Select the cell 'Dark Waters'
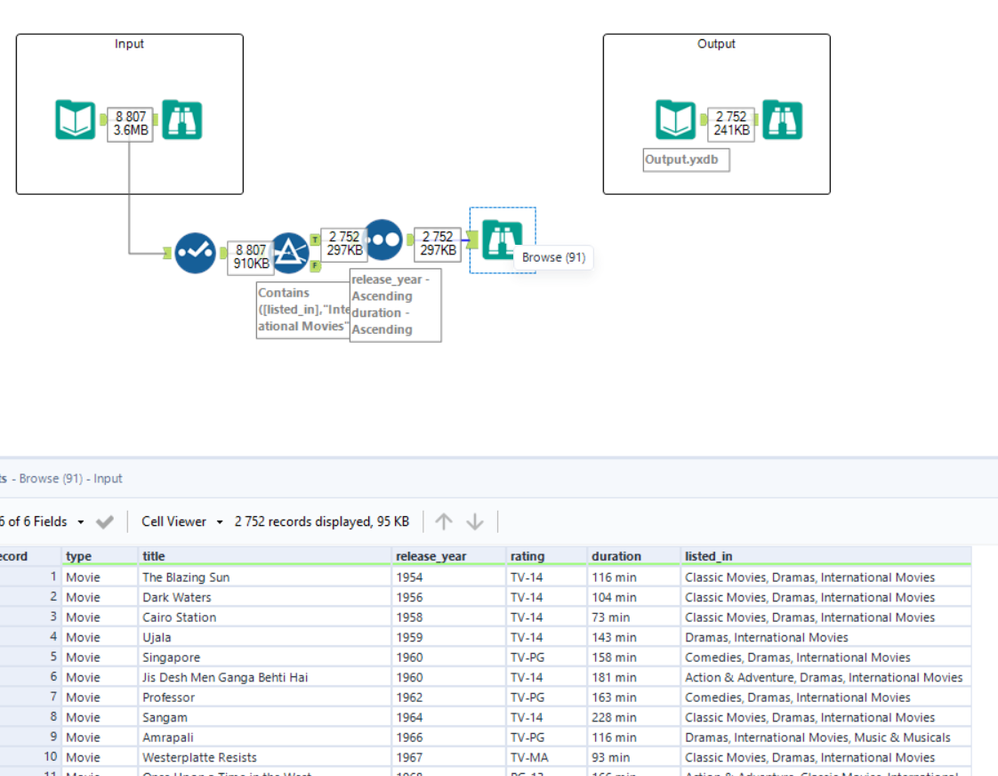998x776 pixels. [x=264, y=597]
